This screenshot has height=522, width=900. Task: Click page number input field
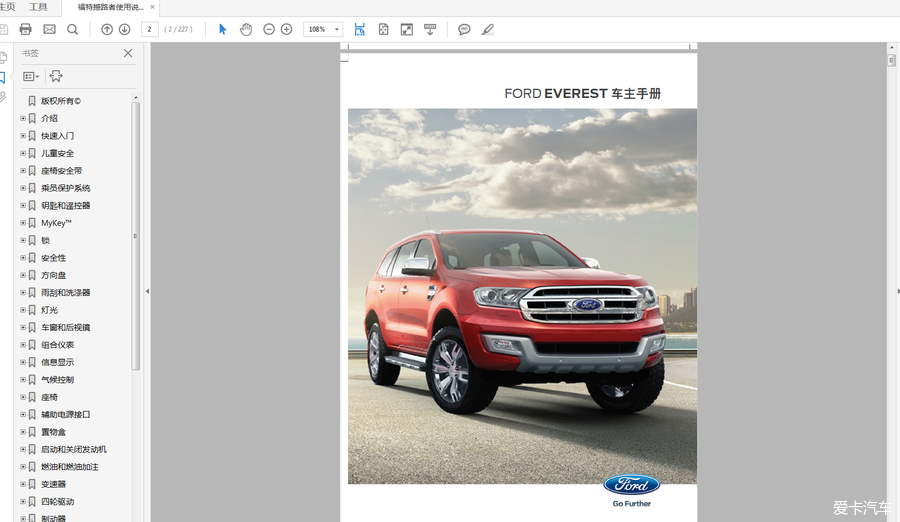pyautogui.click(x=149, y=29)
